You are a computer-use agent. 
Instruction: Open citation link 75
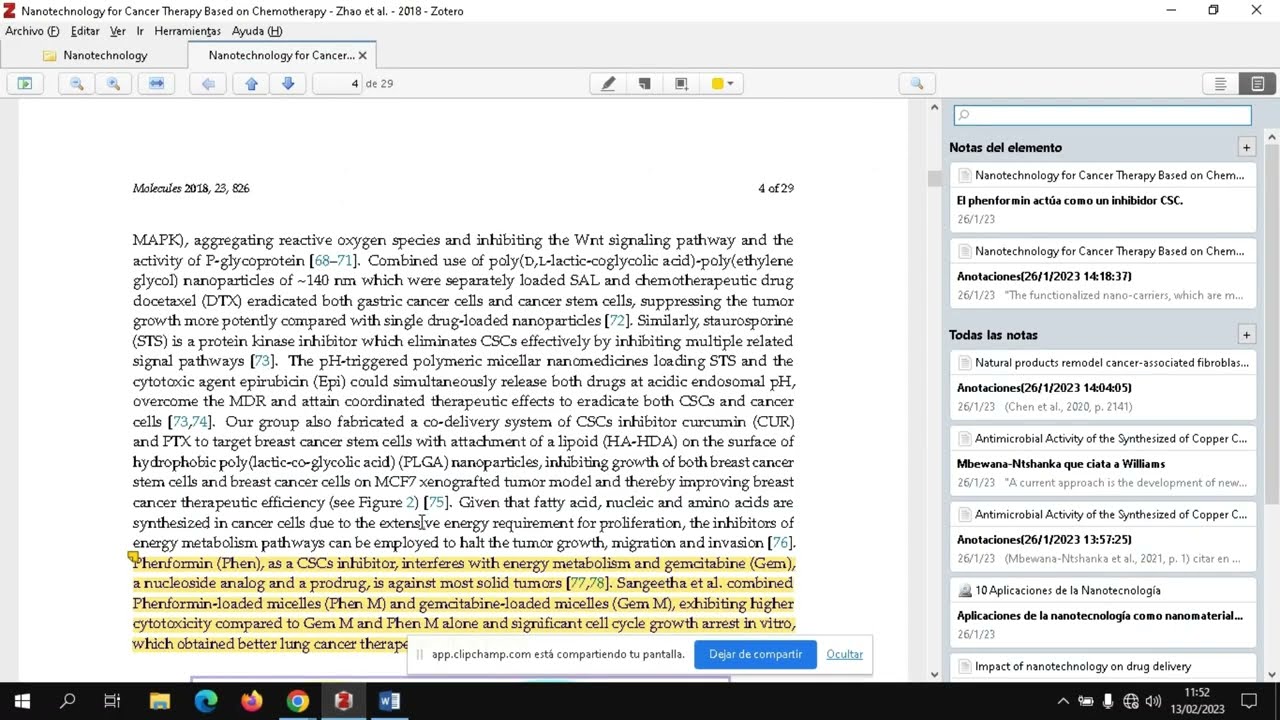click(437, 502)
